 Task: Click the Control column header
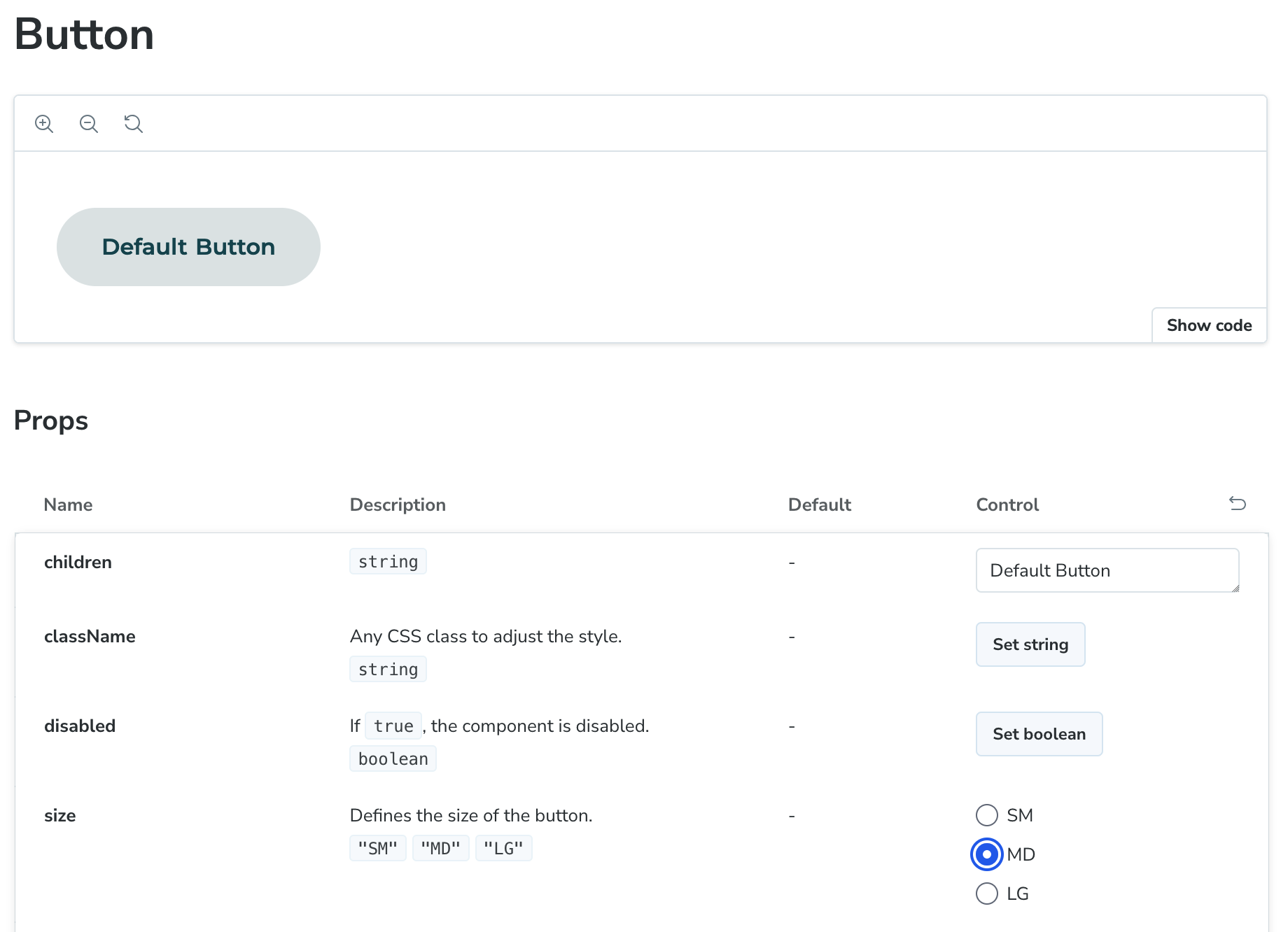pos(1007,504)
